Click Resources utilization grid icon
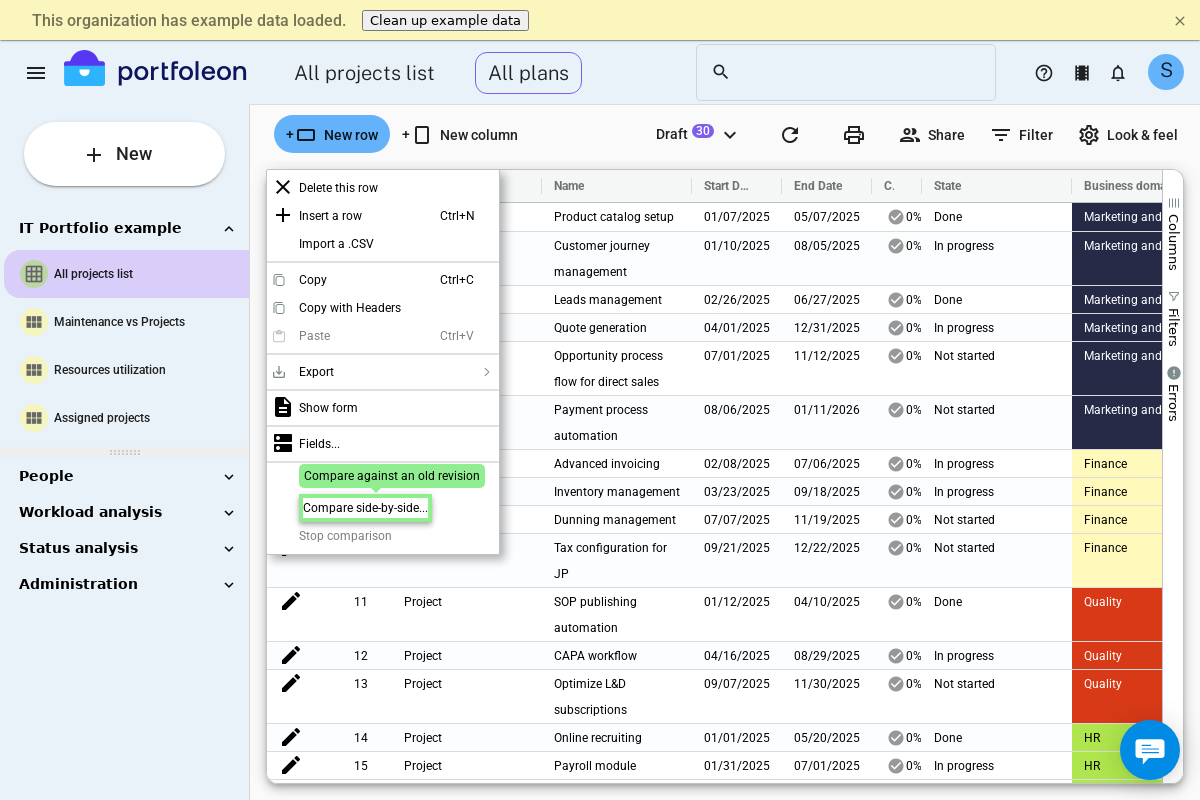This screenshot has width=1200, height=800. coord(34,370)
